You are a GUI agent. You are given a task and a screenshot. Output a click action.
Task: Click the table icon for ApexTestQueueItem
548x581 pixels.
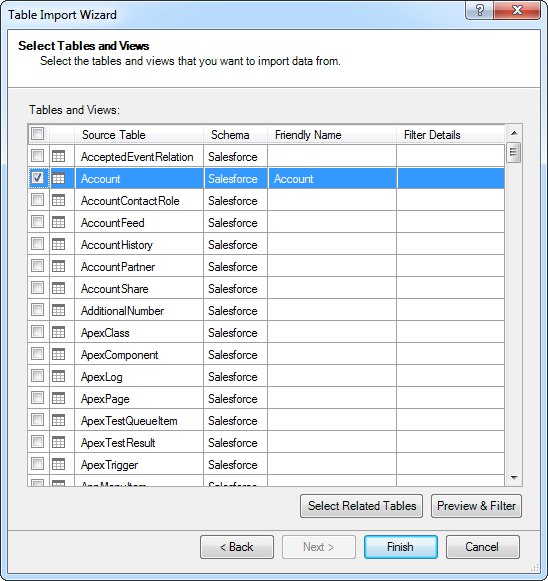(x=59, y=421)
